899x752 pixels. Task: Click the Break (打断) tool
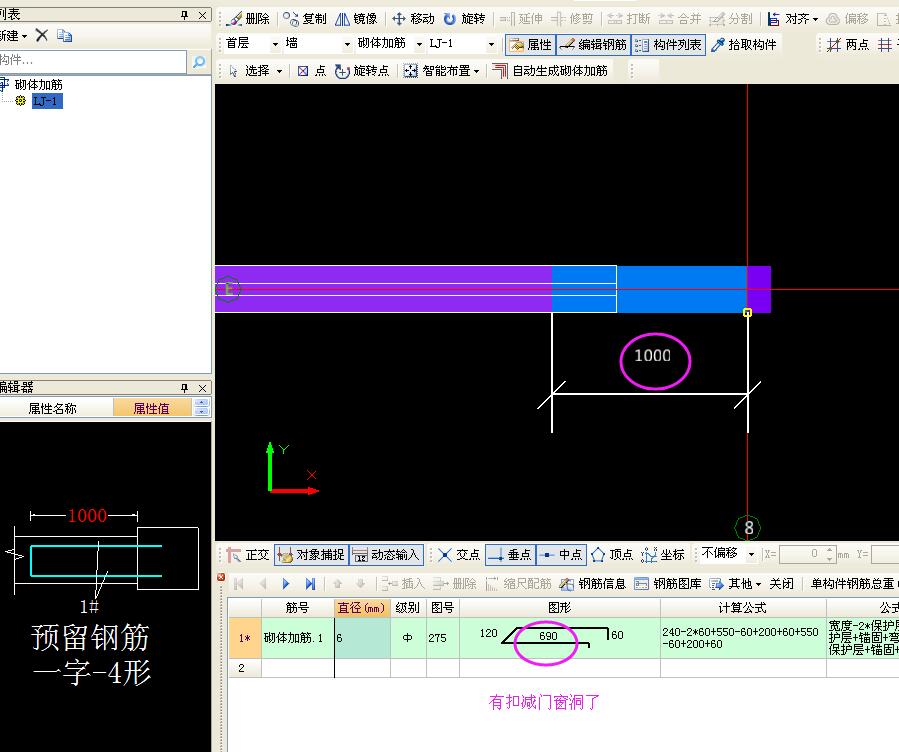tap(629, 19)
